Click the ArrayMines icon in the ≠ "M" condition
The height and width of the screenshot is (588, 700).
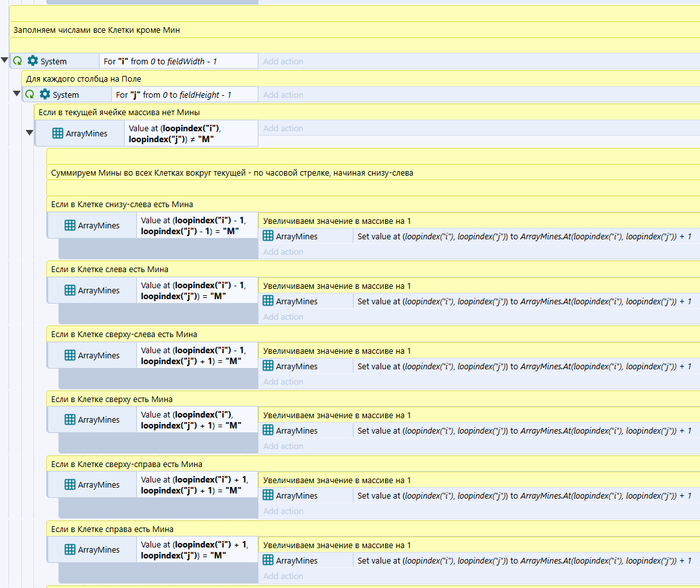(58, 133)
